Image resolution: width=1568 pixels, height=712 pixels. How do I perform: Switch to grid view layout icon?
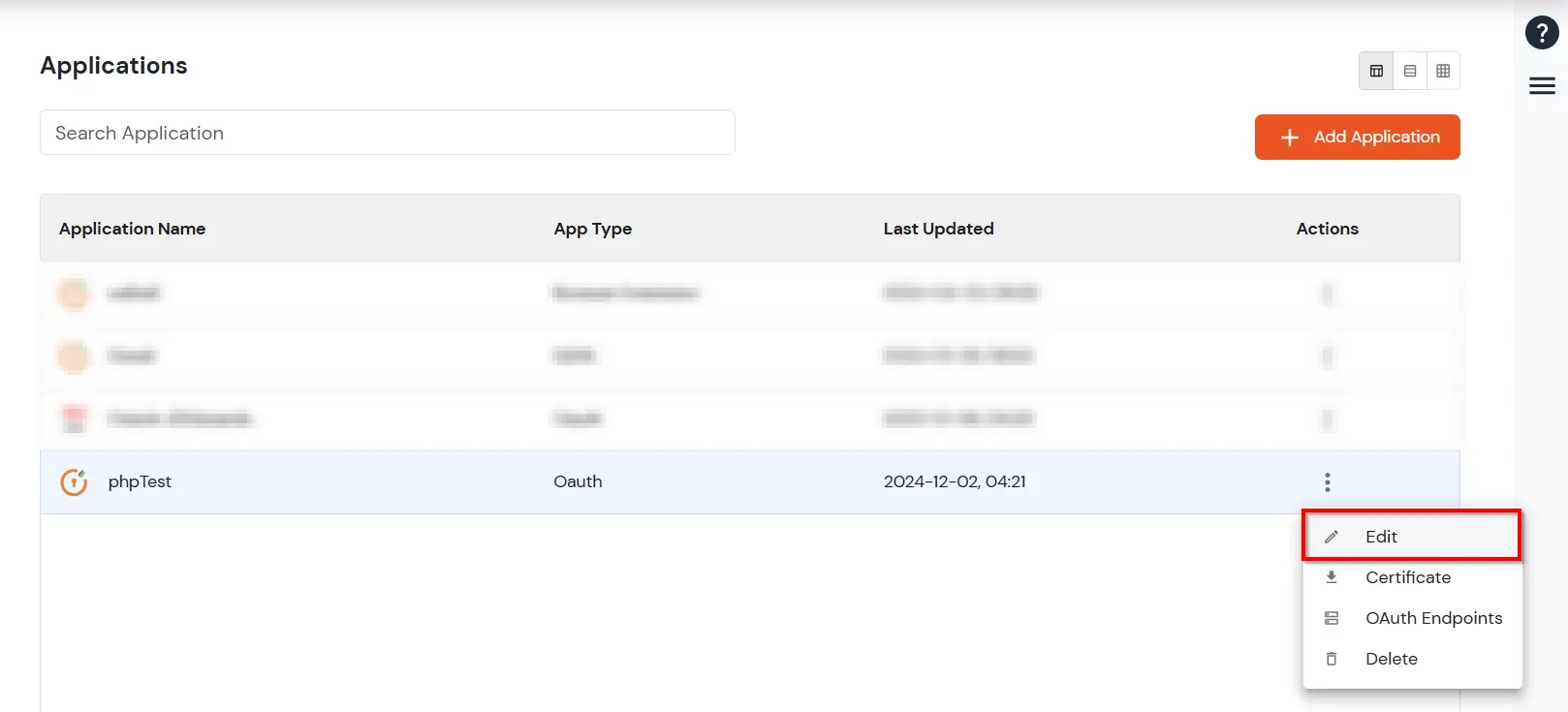click(1443, 71)
